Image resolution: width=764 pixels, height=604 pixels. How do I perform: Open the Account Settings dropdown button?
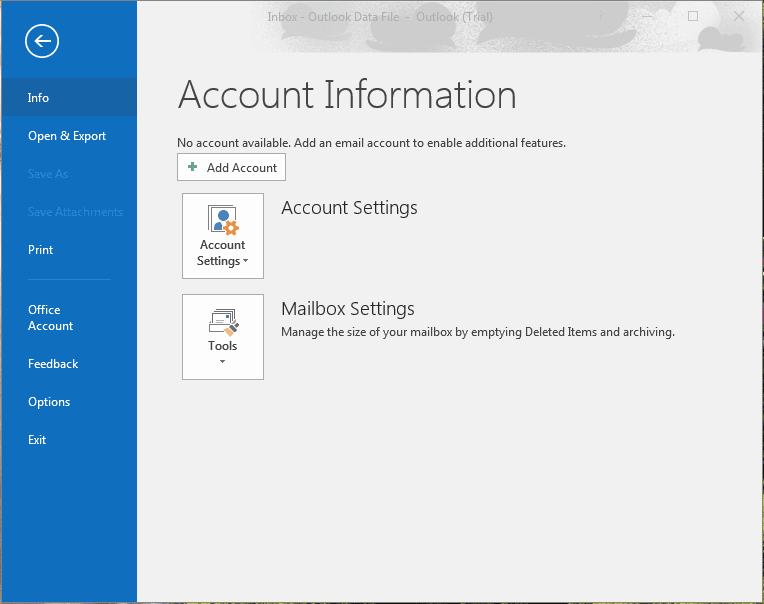(223, 236)
